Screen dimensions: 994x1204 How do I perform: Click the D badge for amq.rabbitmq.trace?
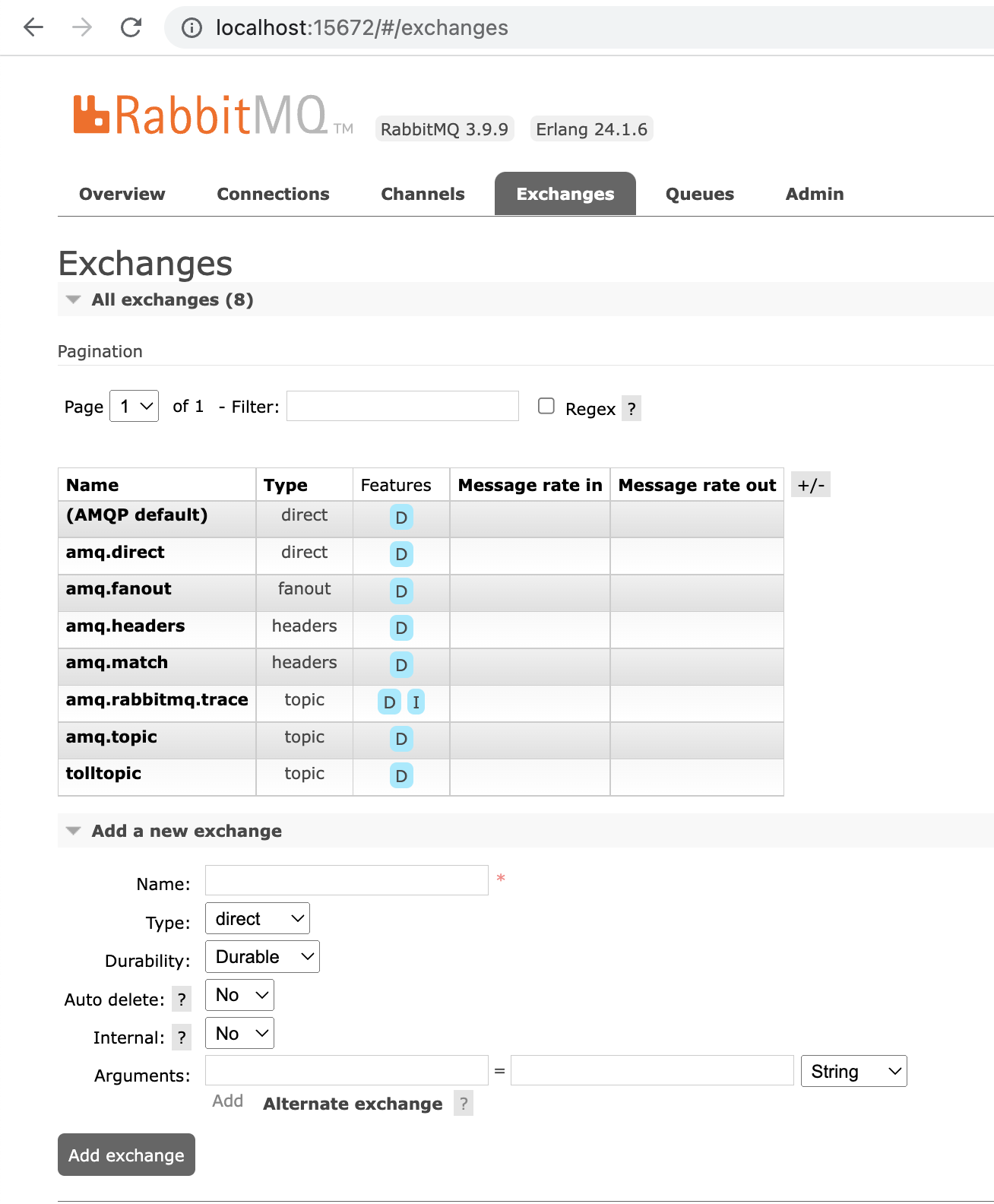pyautogui.click(x=389, y=702)
